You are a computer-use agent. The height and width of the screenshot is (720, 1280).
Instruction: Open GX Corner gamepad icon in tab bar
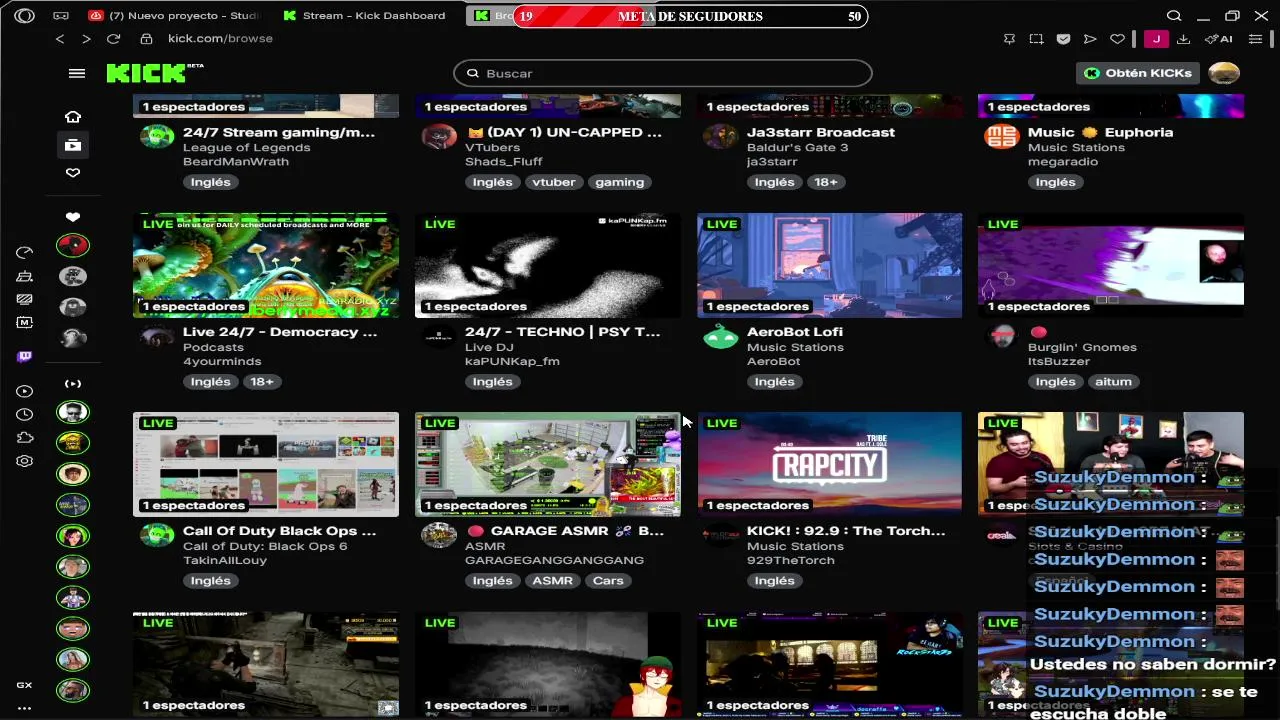coord(61,16)
